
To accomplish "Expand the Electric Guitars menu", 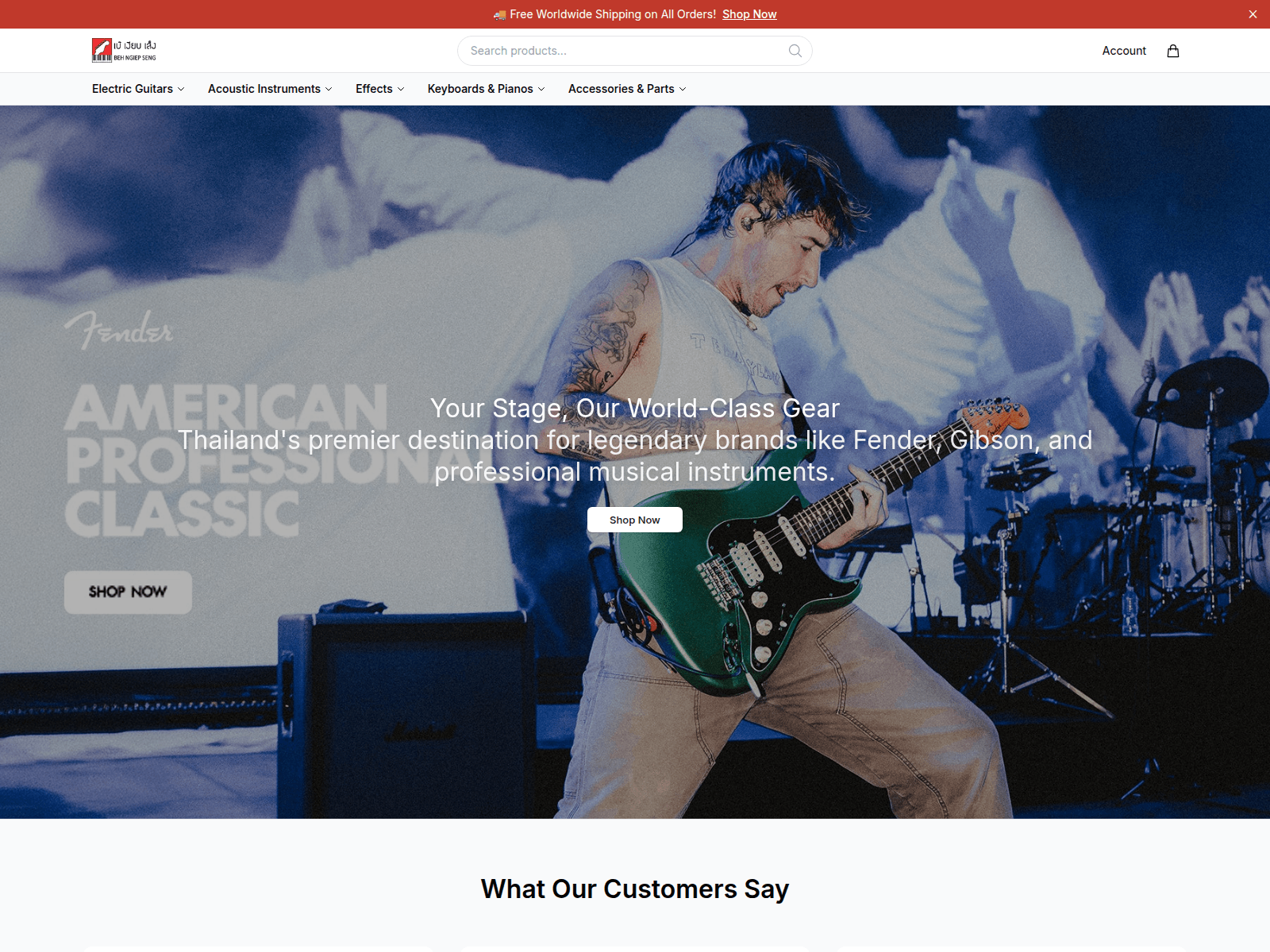I will 138,89.
